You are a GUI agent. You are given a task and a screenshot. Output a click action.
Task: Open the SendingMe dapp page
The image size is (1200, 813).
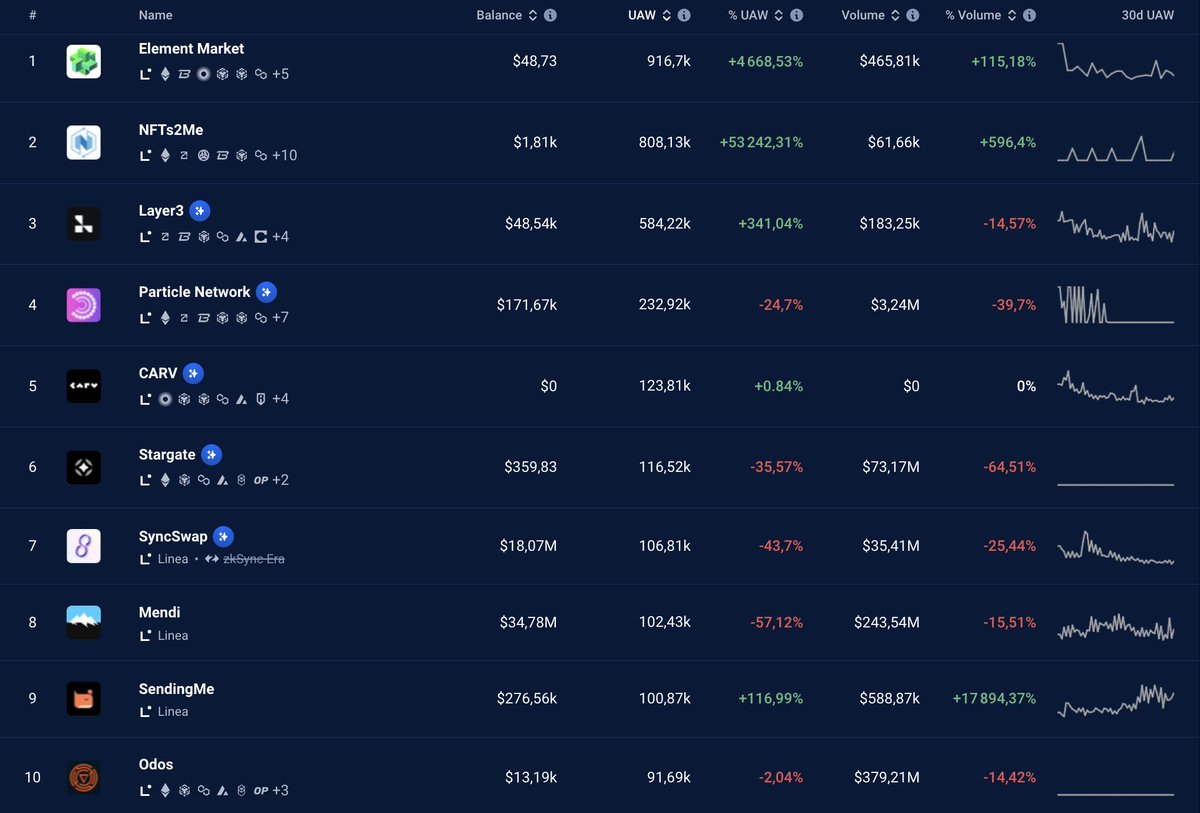point(176,689)
